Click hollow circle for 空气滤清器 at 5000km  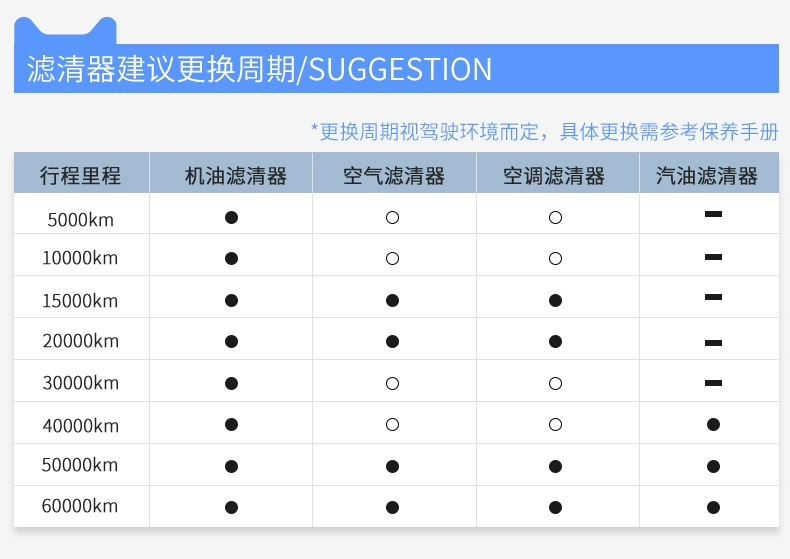tap(392, 218)
